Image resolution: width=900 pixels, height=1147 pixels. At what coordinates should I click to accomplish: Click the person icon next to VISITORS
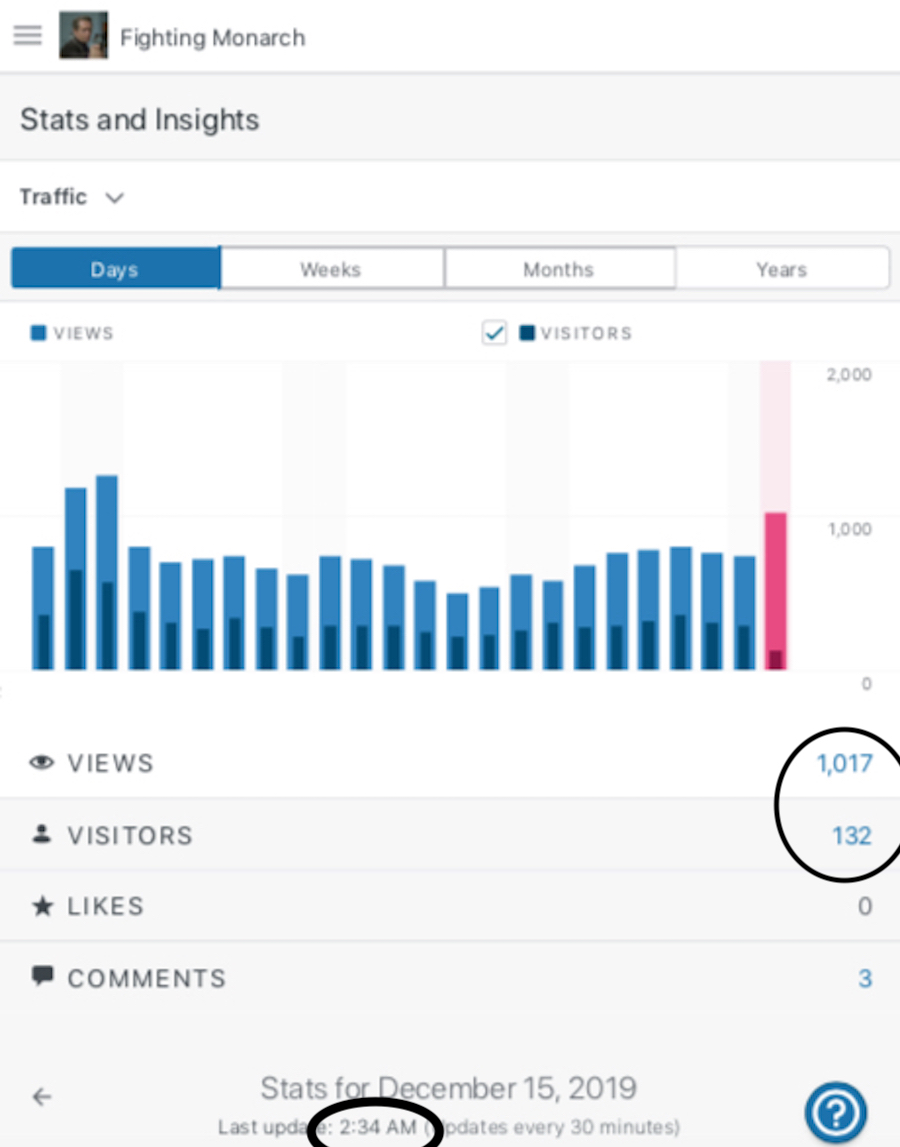pyautogui.click(x=40, y=835)
